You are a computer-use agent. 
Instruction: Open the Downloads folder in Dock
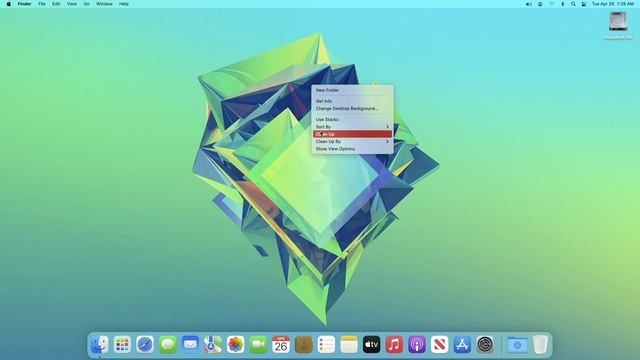(517, 344)
